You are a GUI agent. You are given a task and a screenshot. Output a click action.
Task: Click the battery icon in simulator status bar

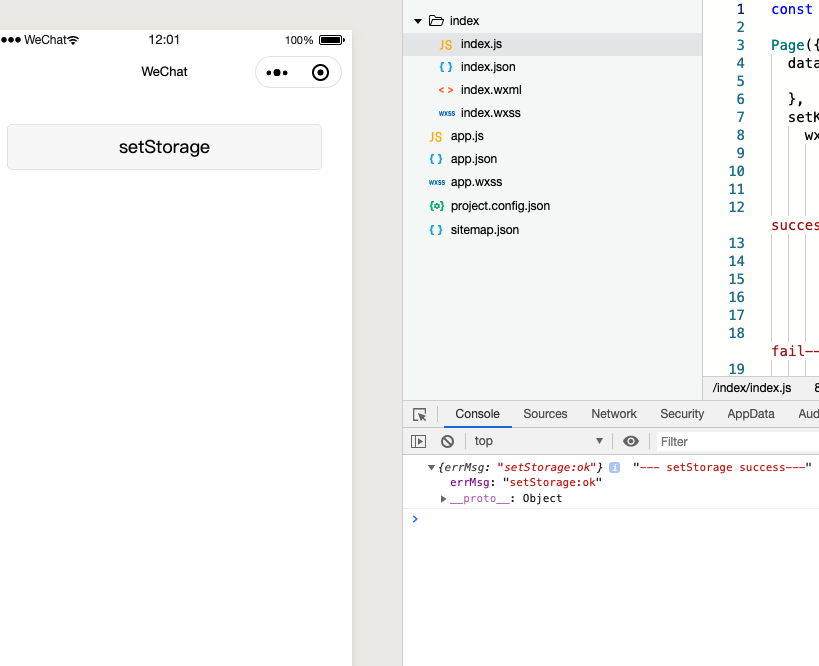pos(332,40)
